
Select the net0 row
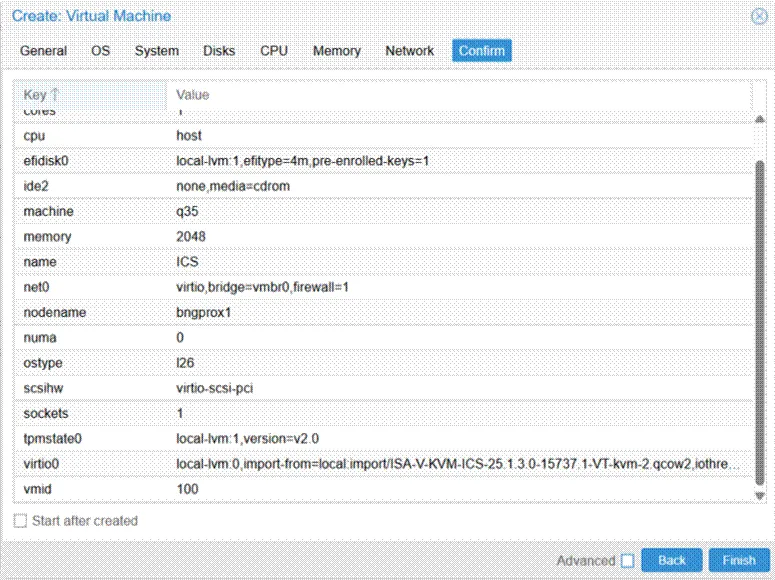point(383,287)
